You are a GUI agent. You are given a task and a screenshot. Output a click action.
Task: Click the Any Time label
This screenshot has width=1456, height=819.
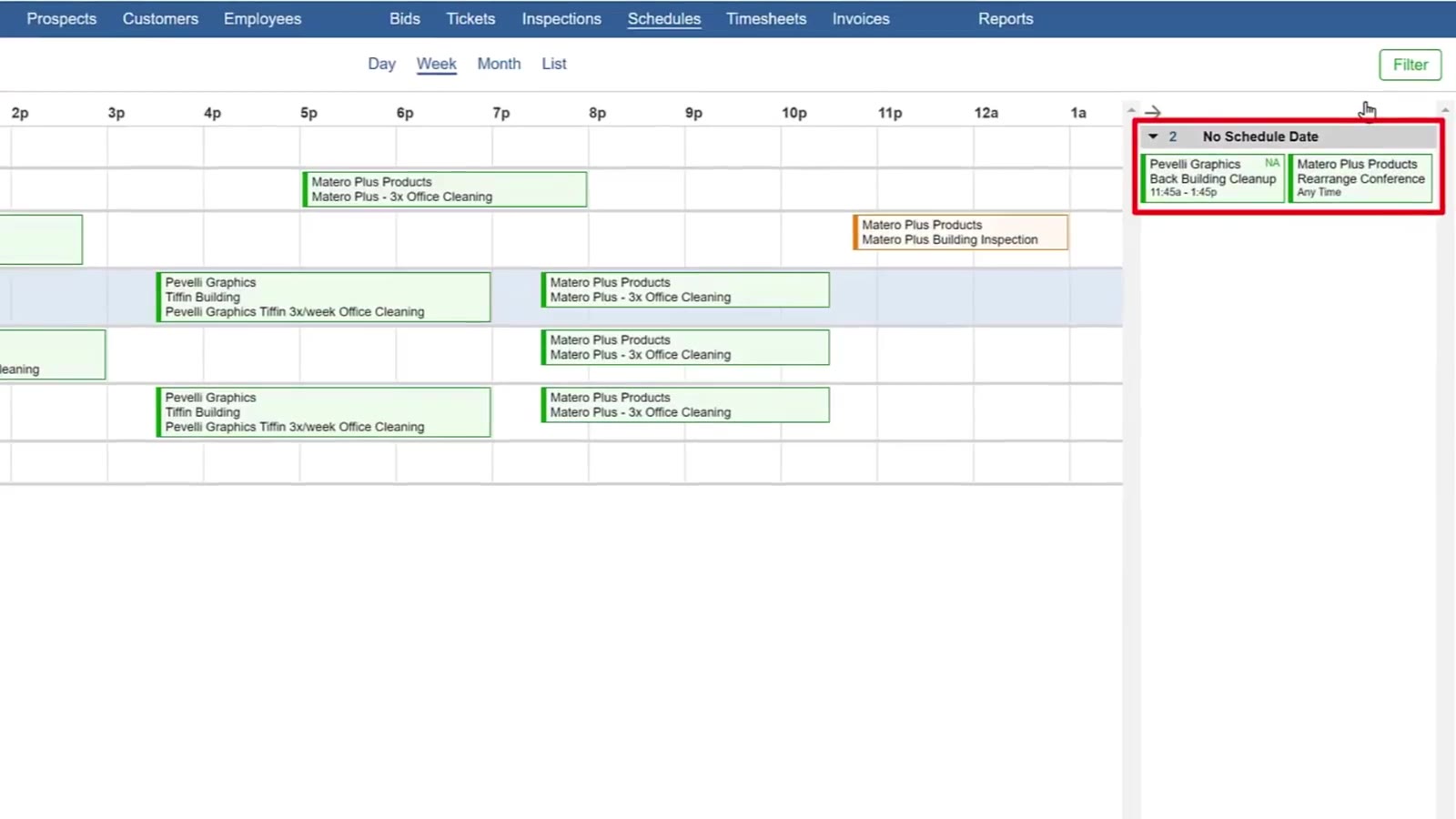click(1319, 192)
